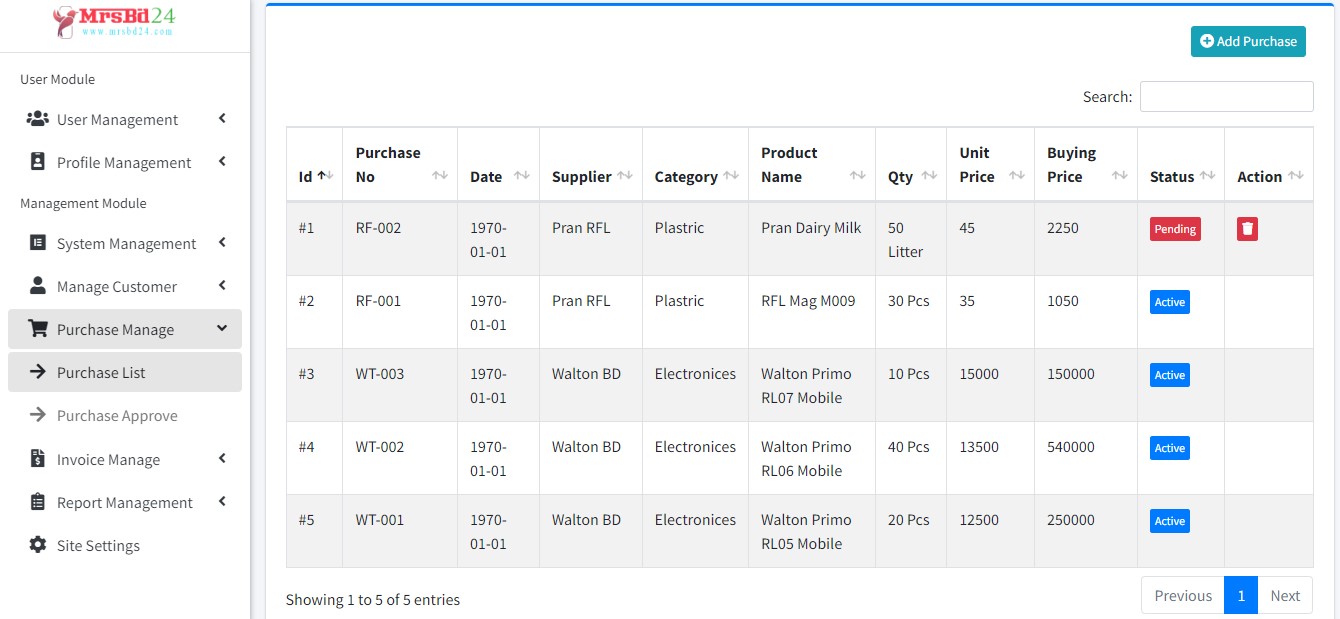
Task: Open Purchase Manage via the shopping cart icon
Action: pos(36,328)
